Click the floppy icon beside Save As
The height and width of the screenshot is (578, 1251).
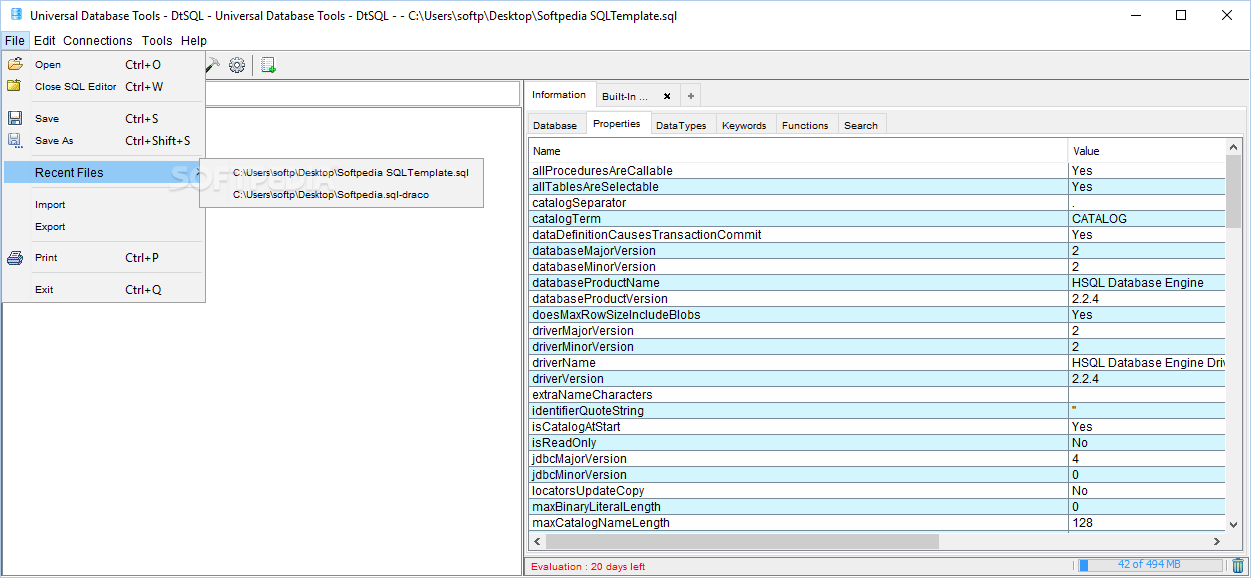15,141
